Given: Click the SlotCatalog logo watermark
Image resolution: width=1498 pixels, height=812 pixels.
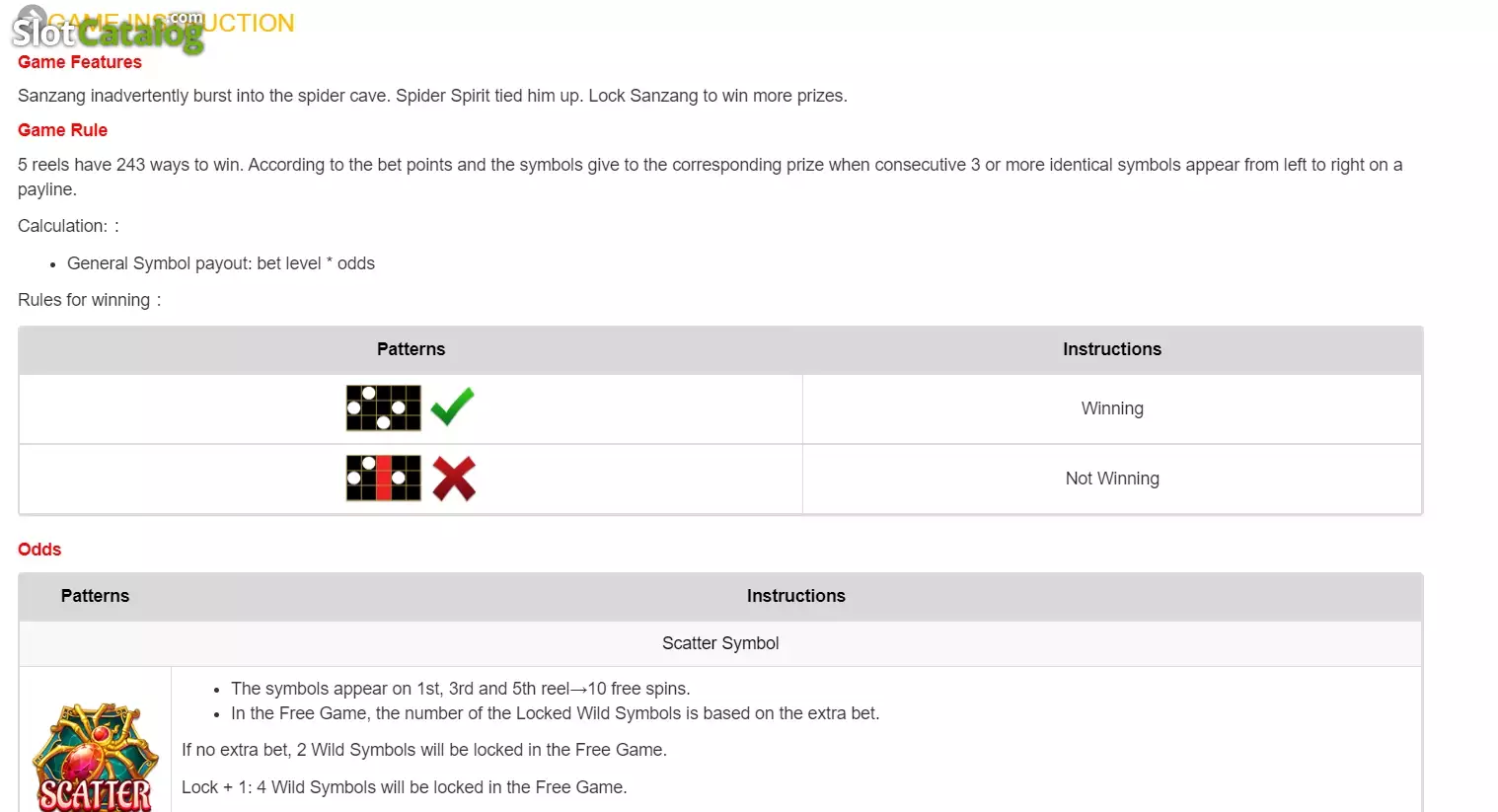Looking at the screenshot, I should click(x=108, y=30).
